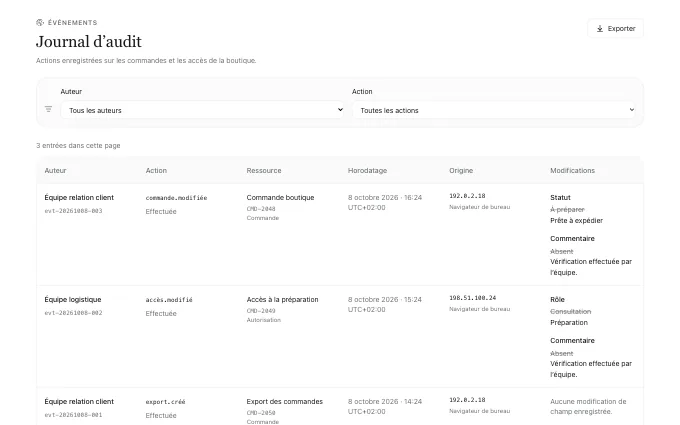Click the Modifications column header

coord(572,170)
